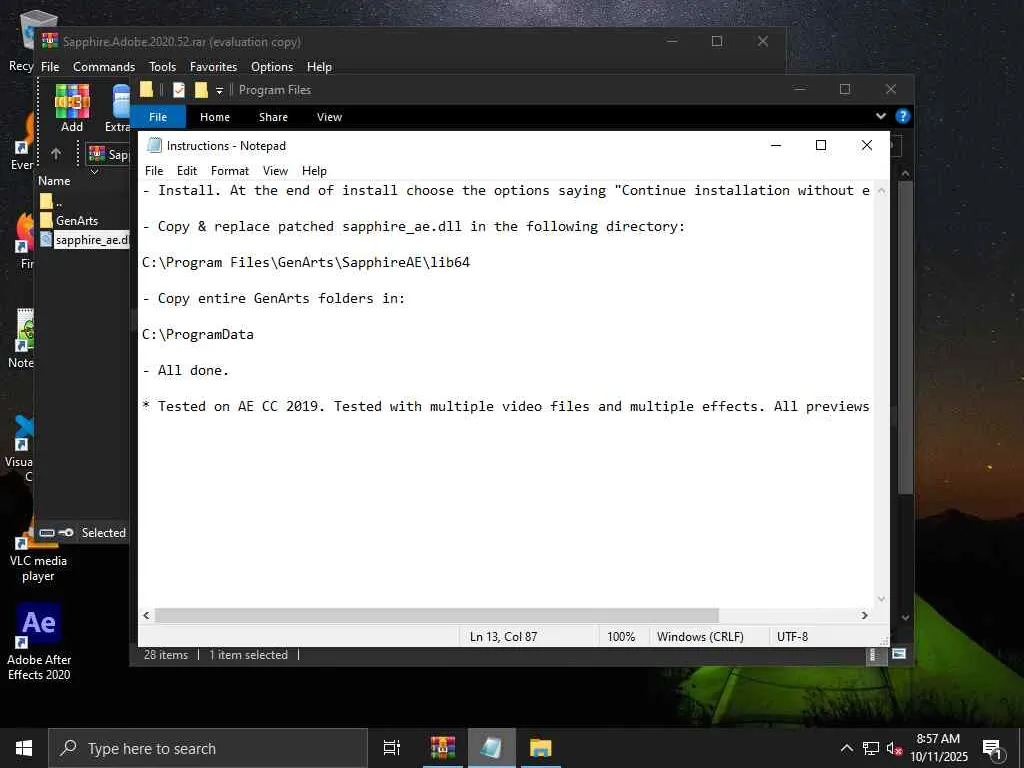The width and height of the screenshot is (1024, 768).
Task: Select GenArts folder in WinRAR list
Action: [x=76, y=221]
